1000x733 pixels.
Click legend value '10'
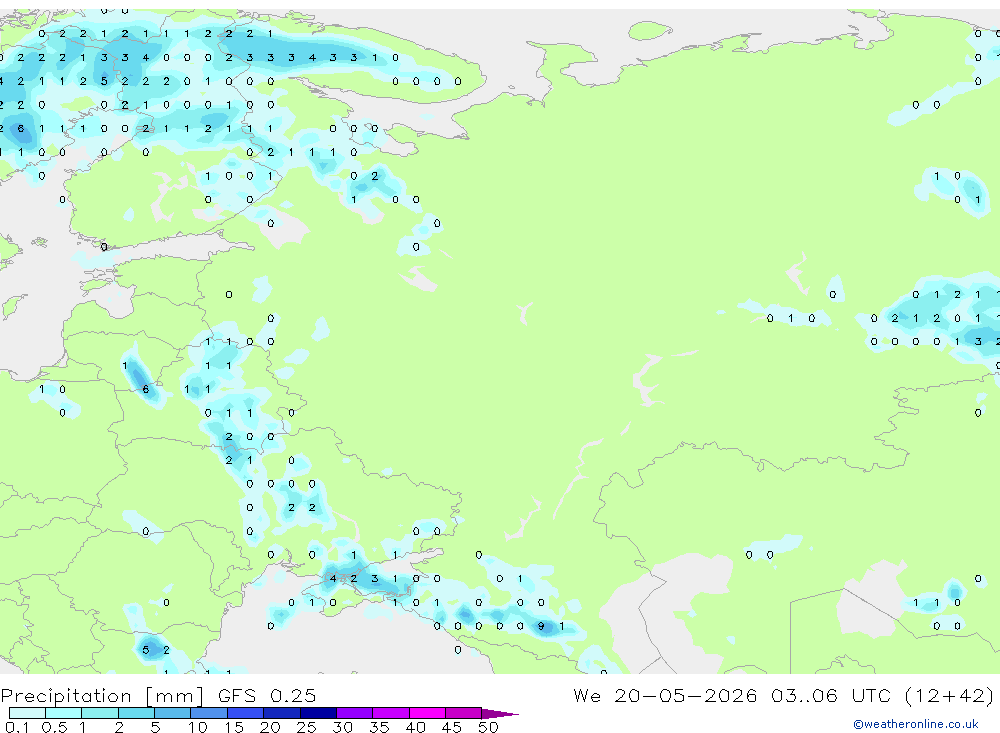pos(197,727)
